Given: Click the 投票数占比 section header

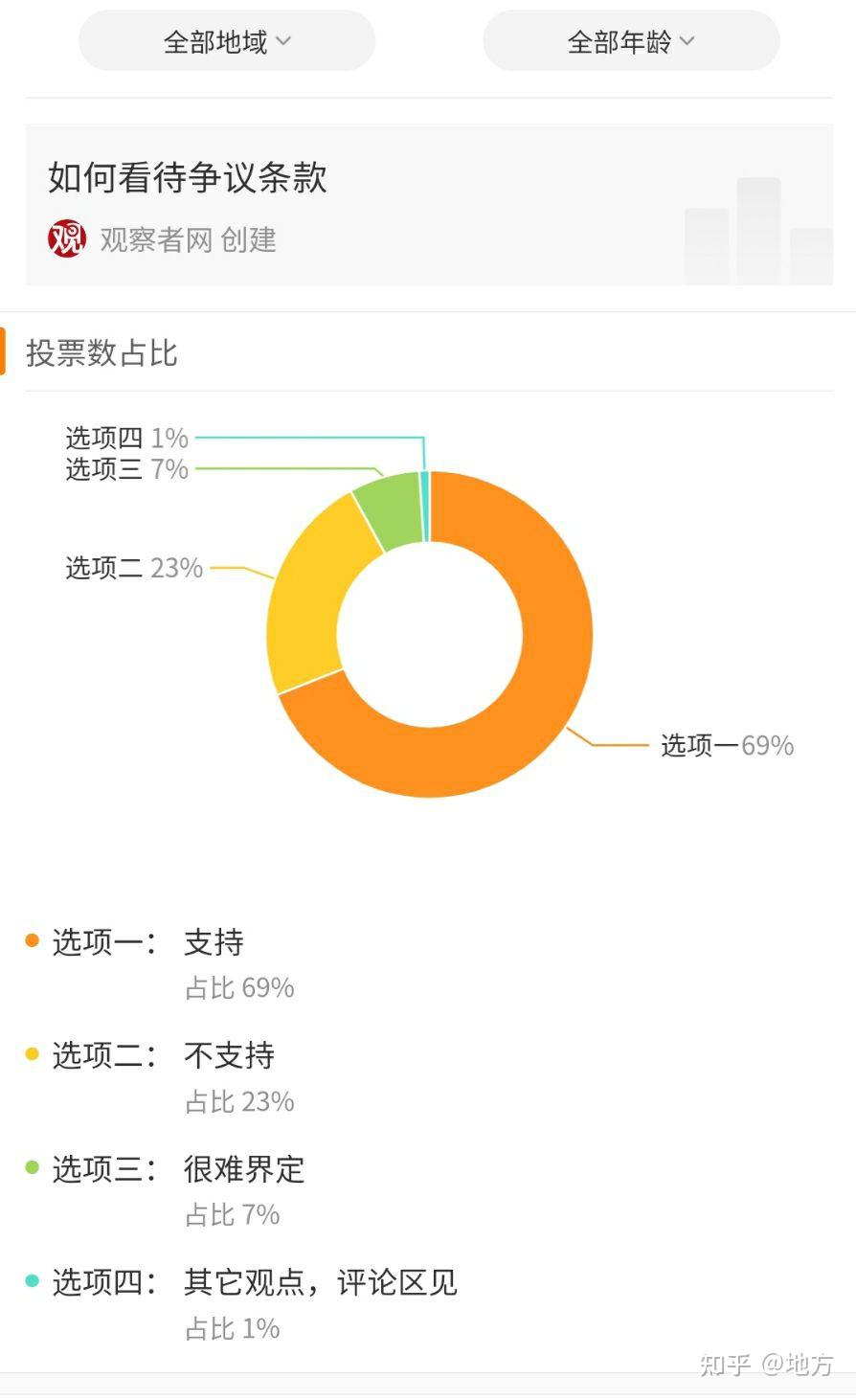Looking at the screenshot, I should pos(101,352).
